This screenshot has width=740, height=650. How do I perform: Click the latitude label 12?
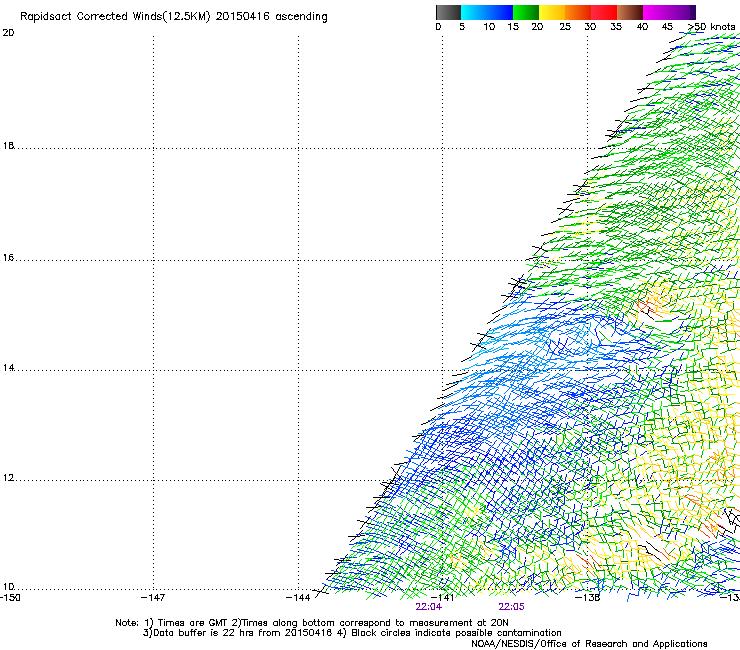tap(8, 478)
